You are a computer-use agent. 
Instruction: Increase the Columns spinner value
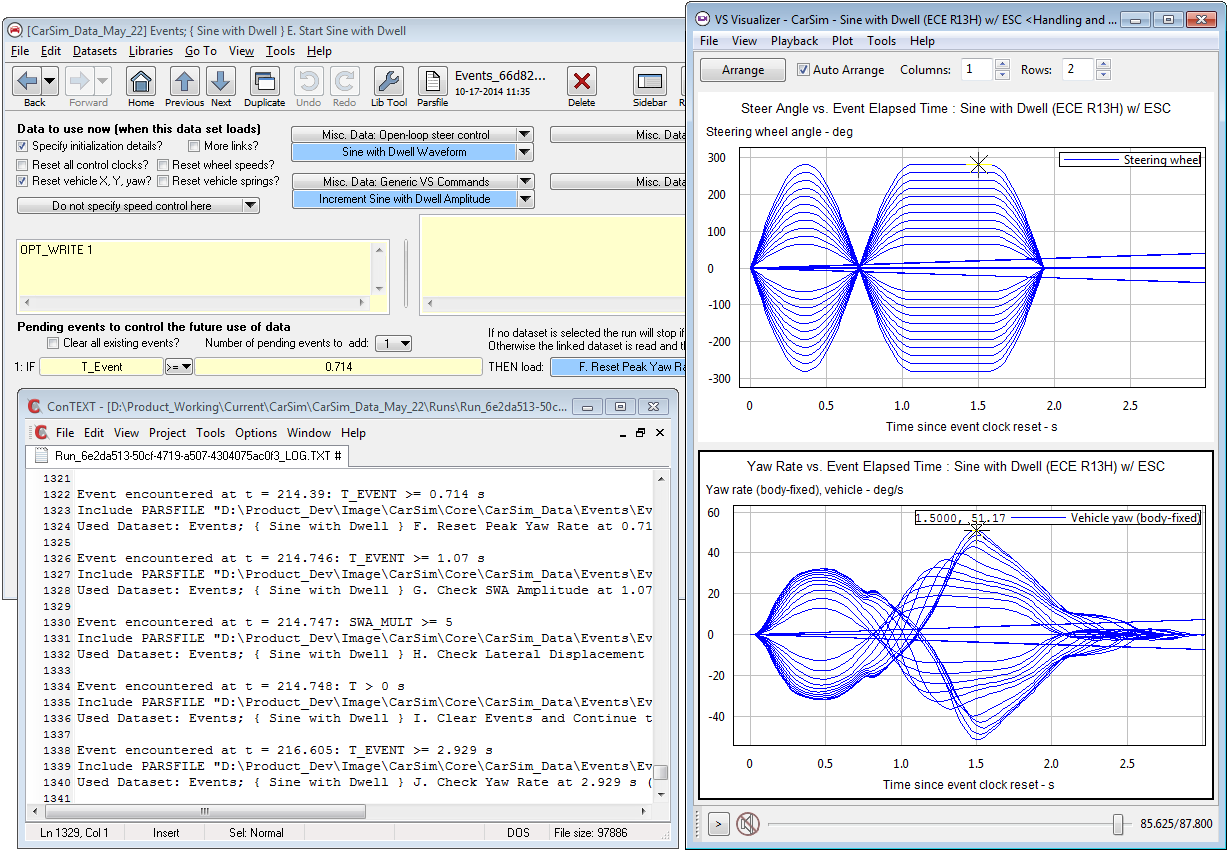click(x=1003, y=65)
